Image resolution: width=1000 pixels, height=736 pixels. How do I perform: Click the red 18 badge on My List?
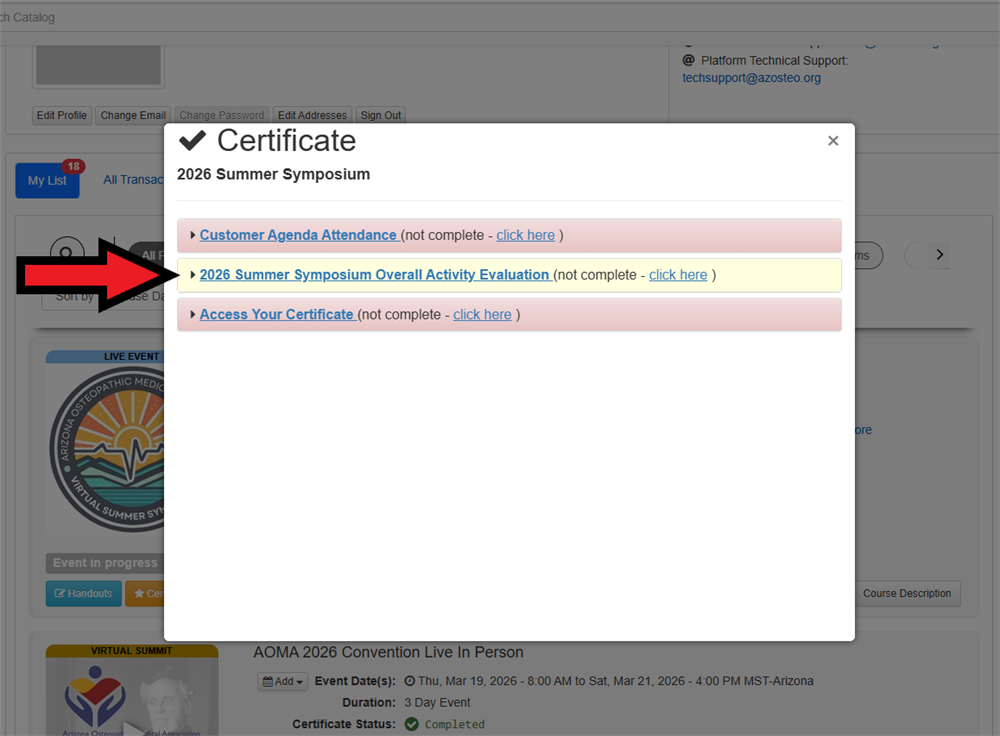coord(73,166)
